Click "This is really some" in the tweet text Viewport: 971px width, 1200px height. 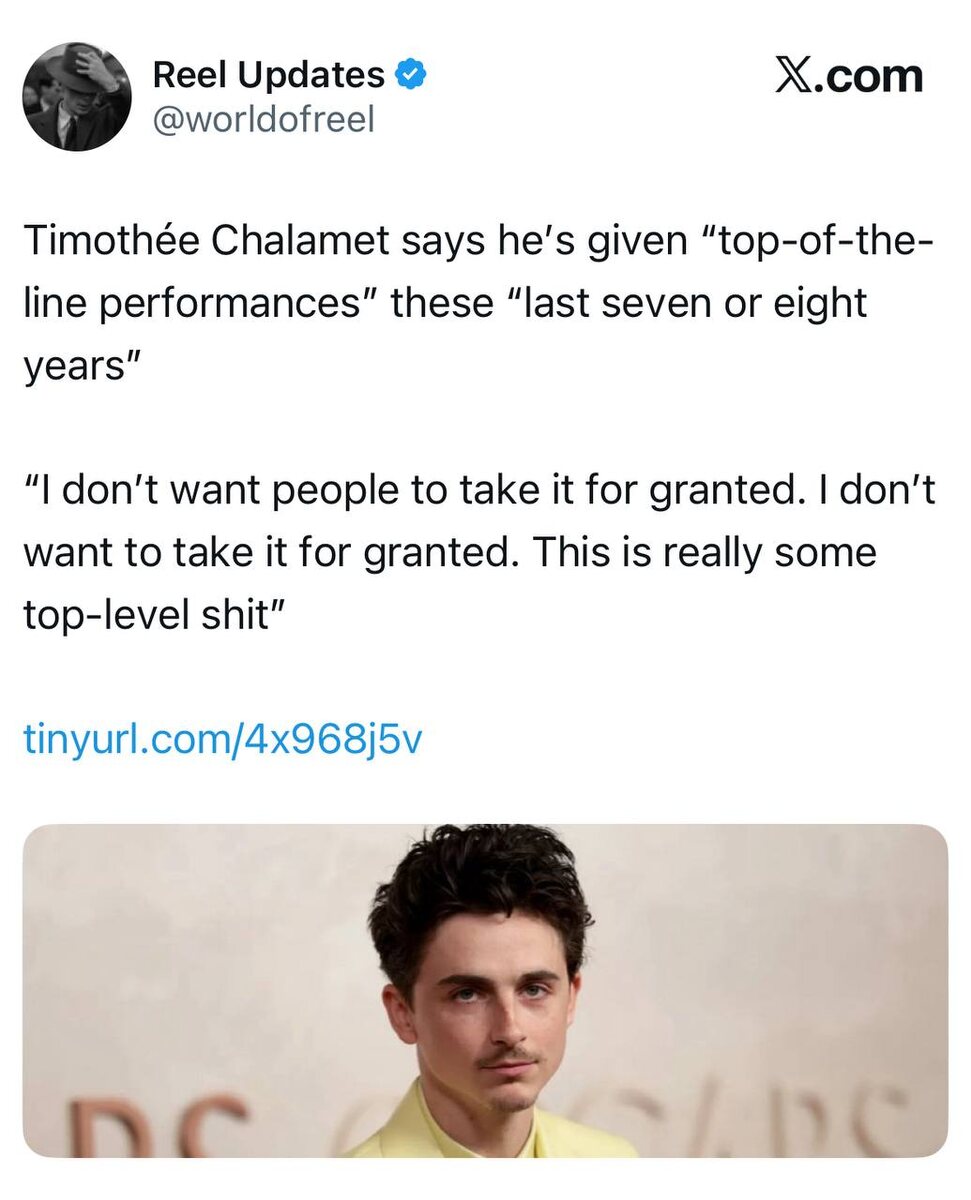(x=705, y=553)
